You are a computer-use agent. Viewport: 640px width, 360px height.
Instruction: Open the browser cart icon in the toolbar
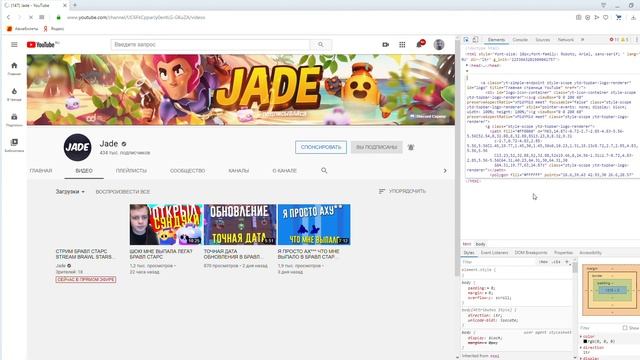tap(619, 17)
